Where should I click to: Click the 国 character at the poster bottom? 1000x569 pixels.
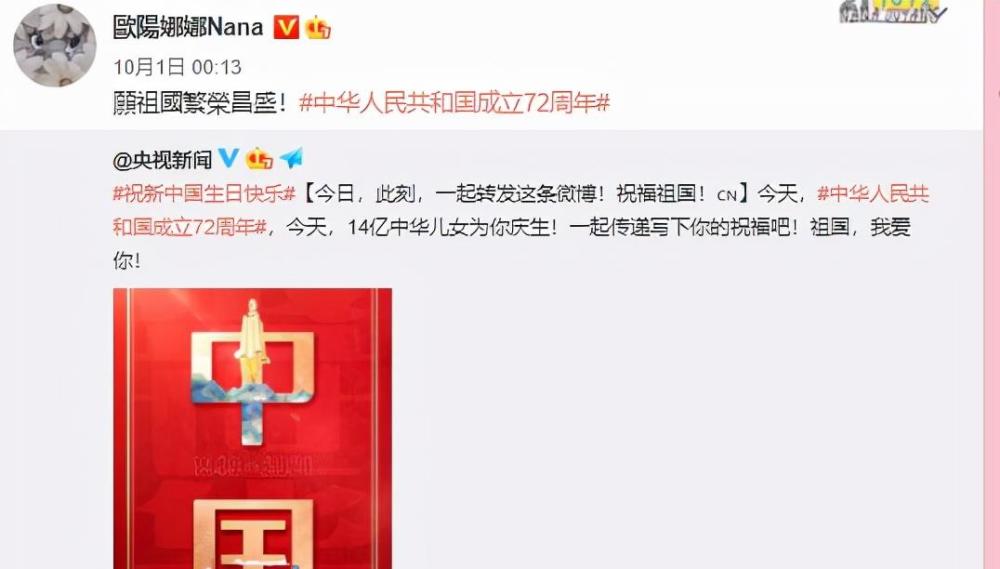253,535
